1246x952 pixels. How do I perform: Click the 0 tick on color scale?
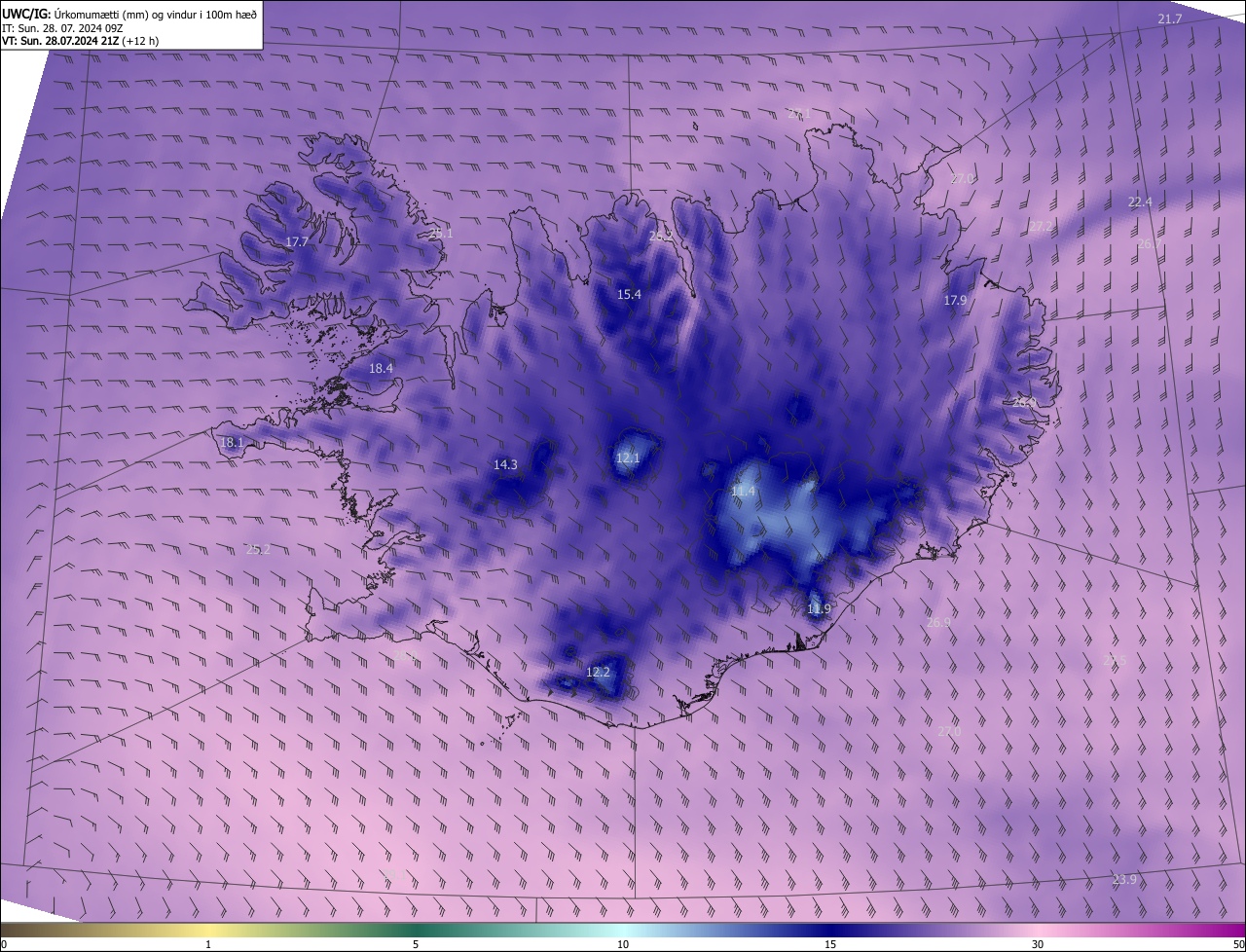(4, 944)
